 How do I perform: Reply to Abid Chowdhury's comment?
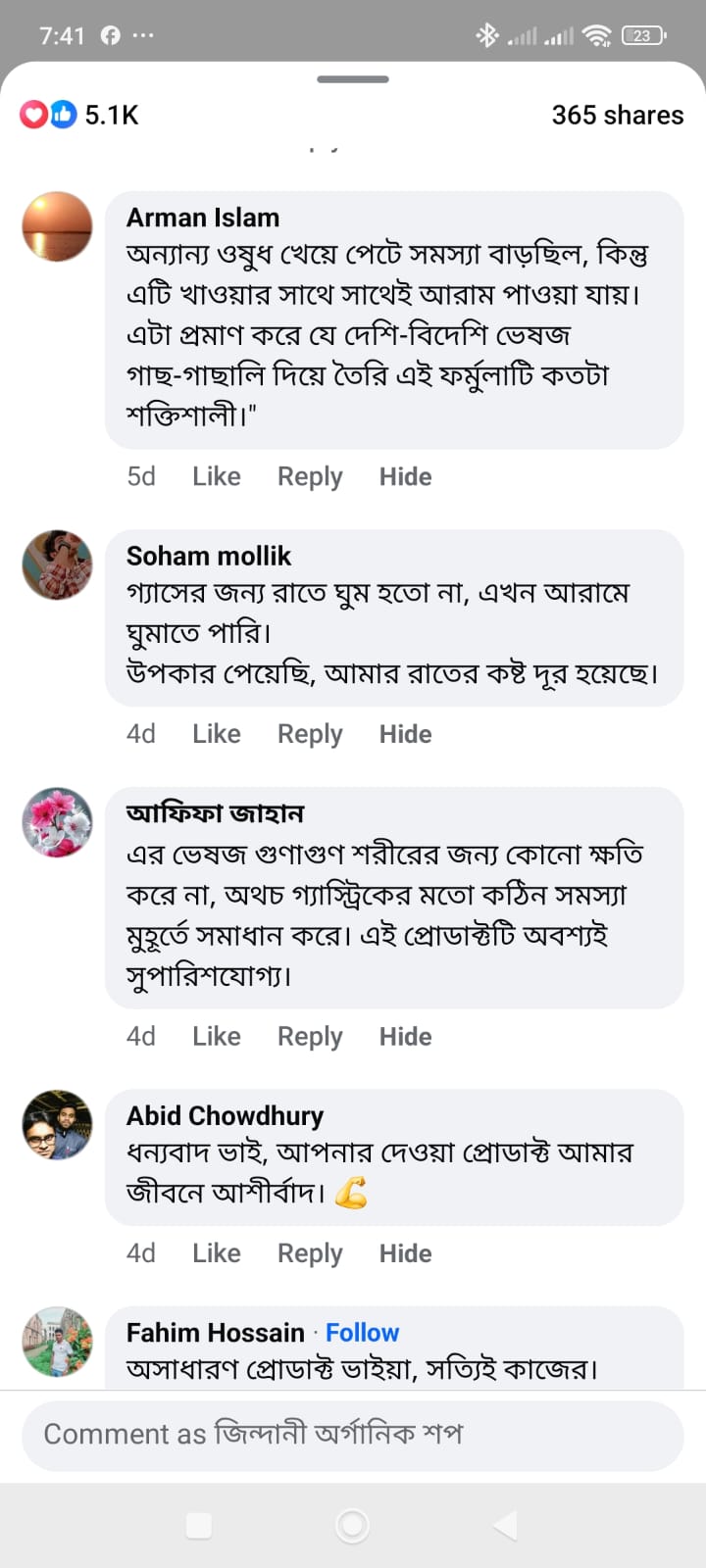pyautogui.click(x=310, y=1253)
